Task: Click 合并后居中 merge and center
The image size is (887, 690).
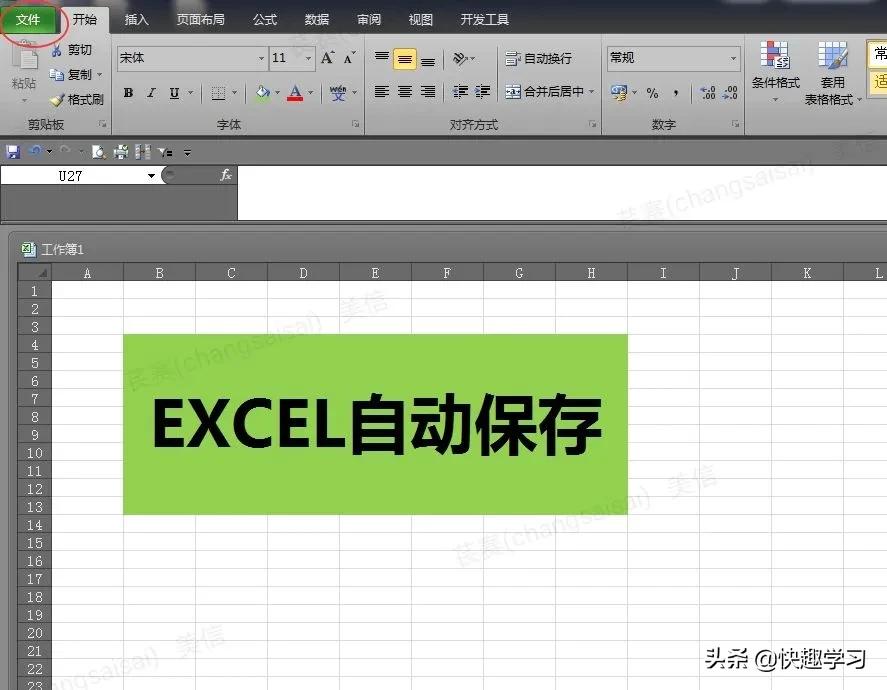Action: [544, 92]
